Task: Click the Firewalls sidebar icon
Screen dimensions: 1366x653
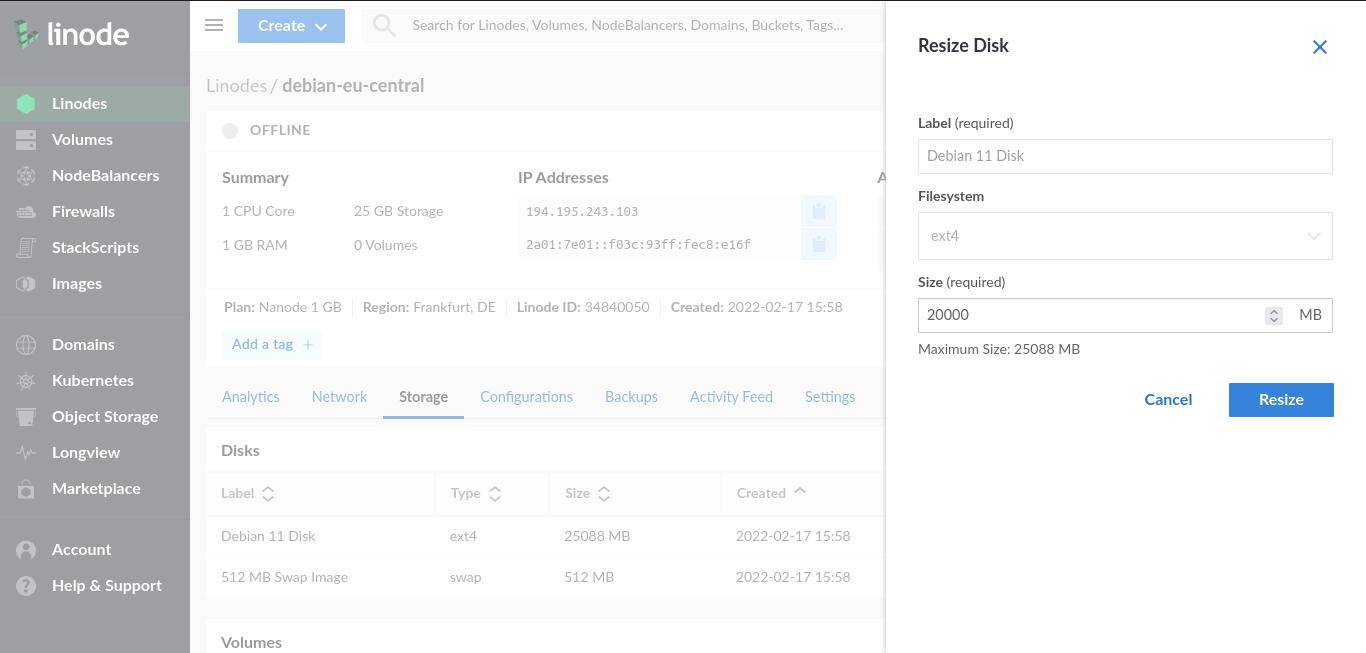Action: 26,212
